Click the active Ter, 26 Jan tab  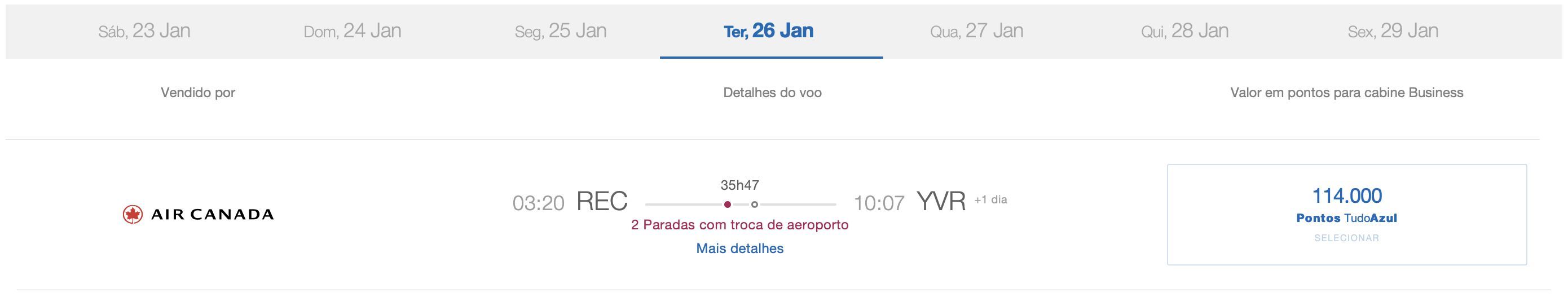coord(769,31)
